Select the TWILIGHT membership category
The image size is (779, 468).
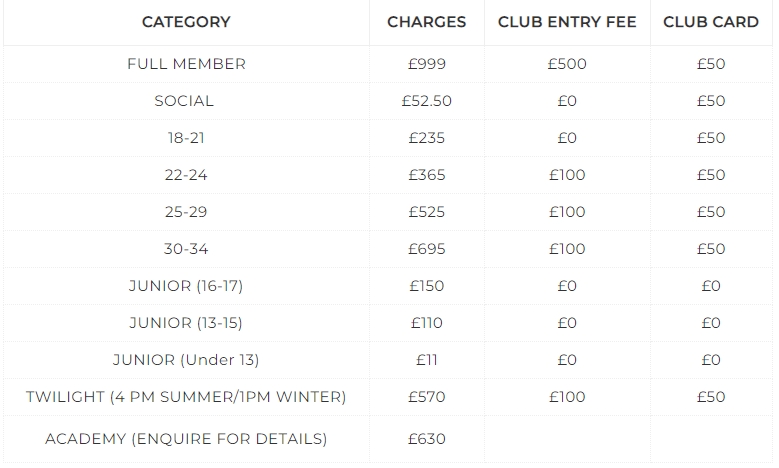pos(186,397)
